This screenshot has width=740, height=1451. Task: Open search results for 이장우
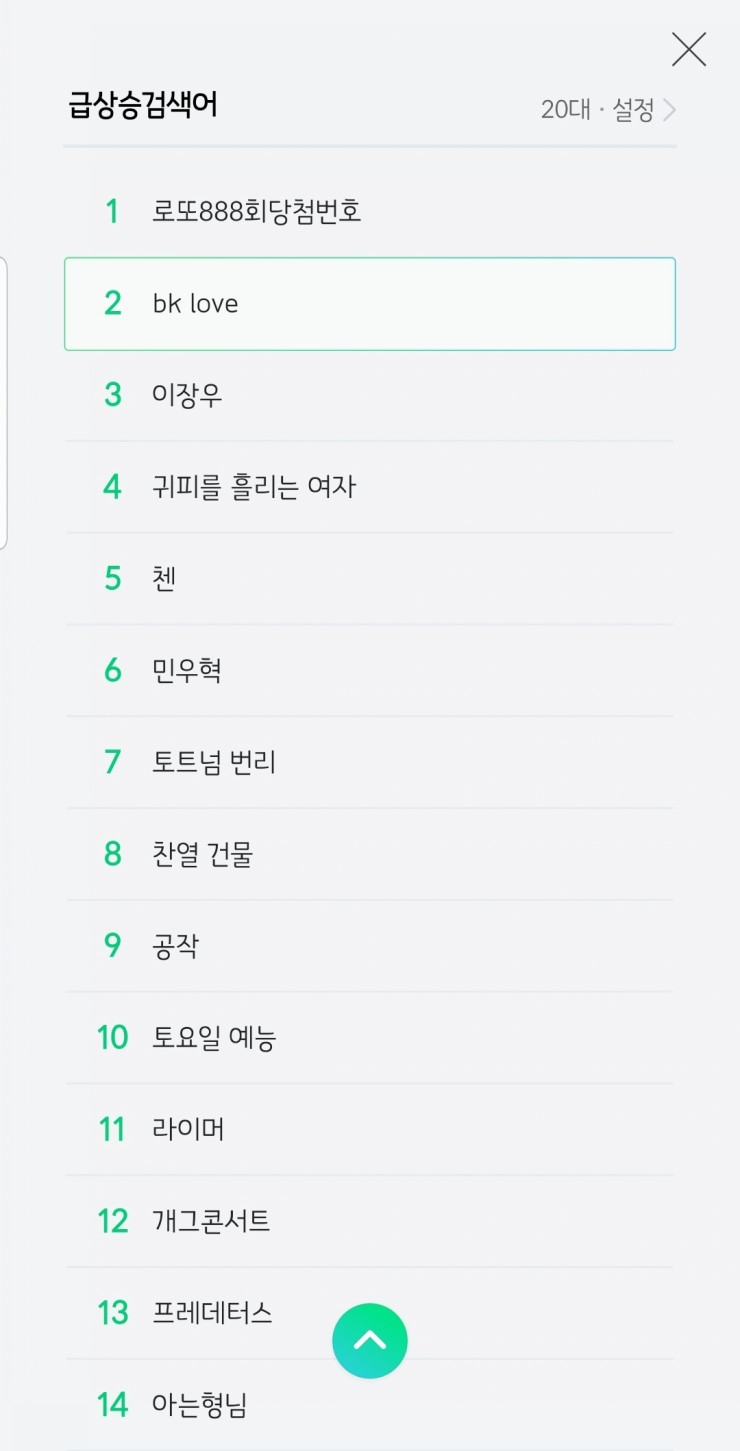[370, 395]
